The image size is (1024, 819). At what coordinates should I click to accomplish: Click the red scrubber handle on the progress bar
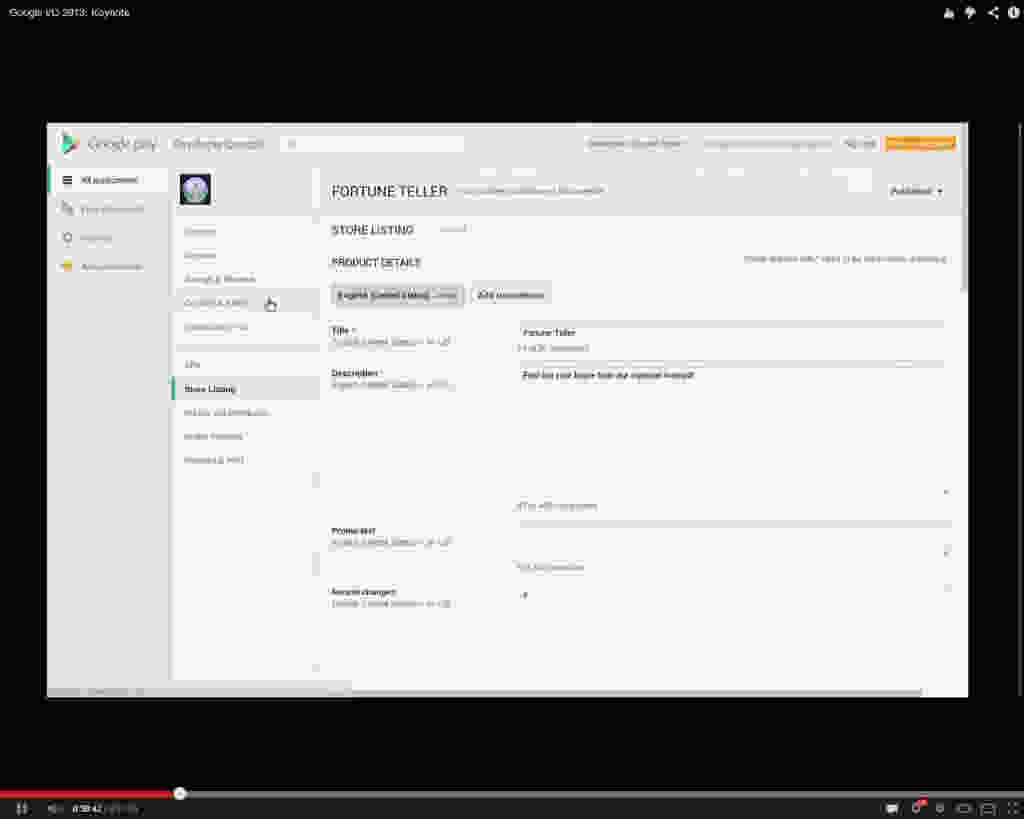180,794
